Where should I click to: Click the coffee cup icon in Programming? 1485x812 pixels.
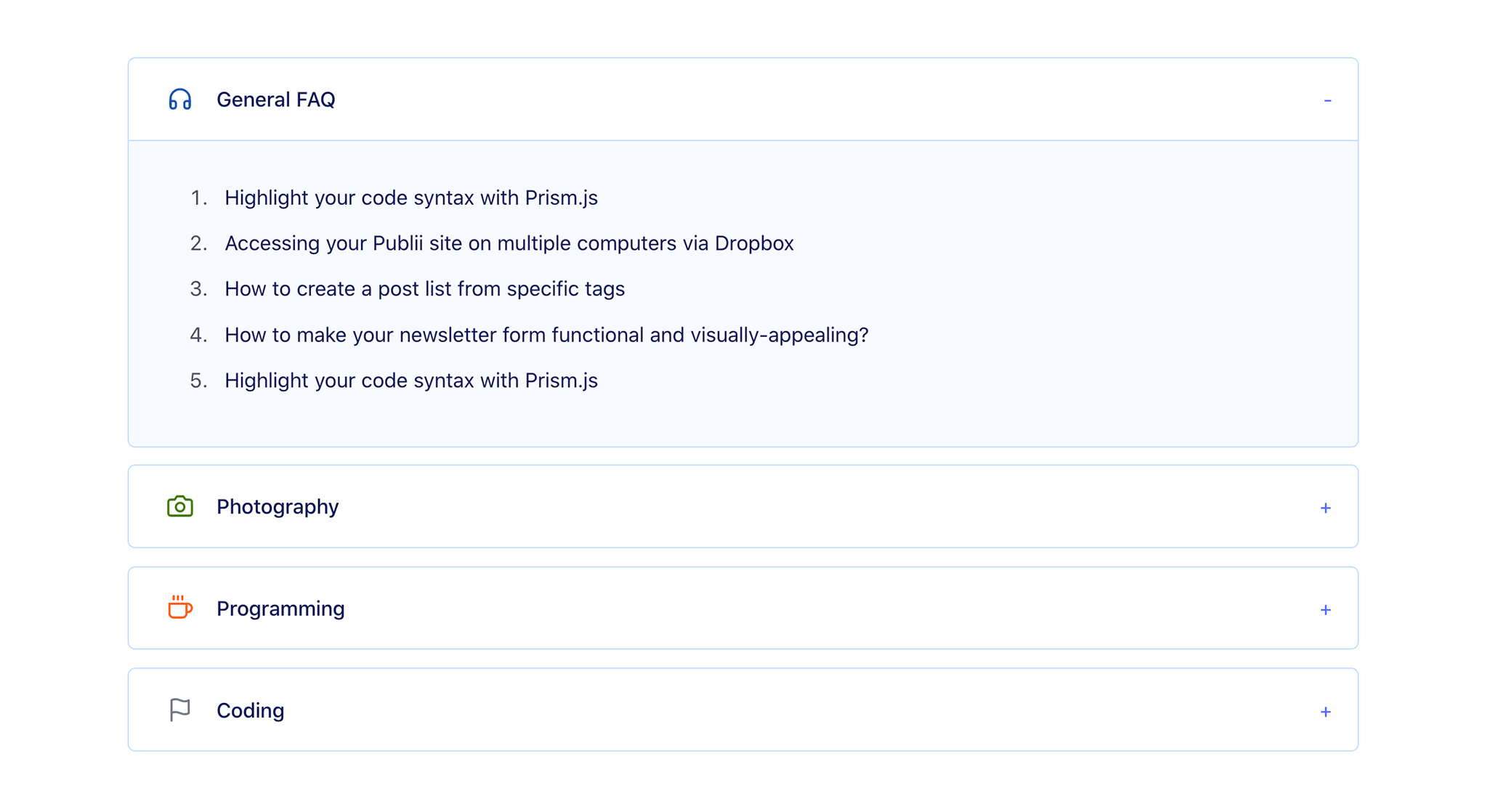click(x=178, y=607)
